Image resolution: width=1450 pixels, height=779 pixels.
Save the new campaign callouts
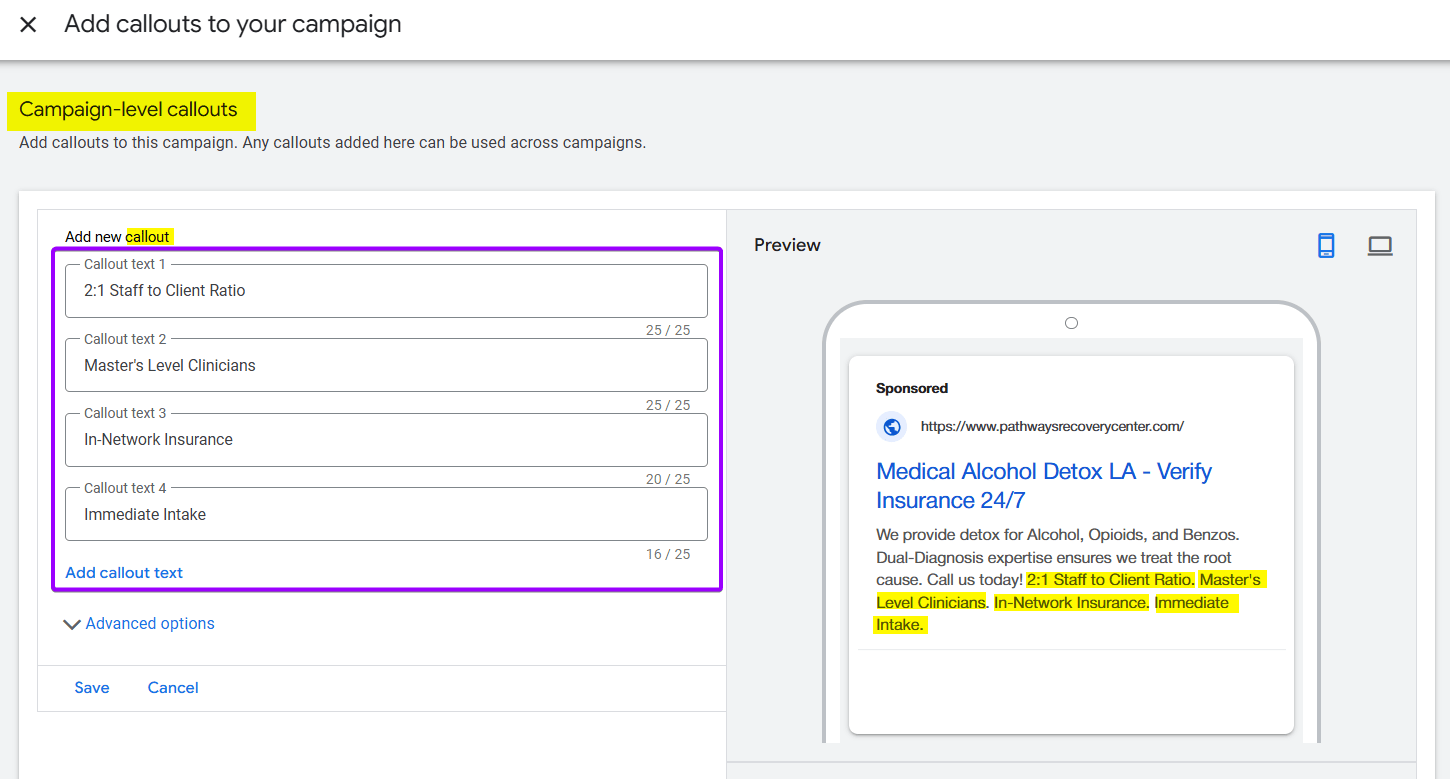pyautogui.click(x=91, y=687)
